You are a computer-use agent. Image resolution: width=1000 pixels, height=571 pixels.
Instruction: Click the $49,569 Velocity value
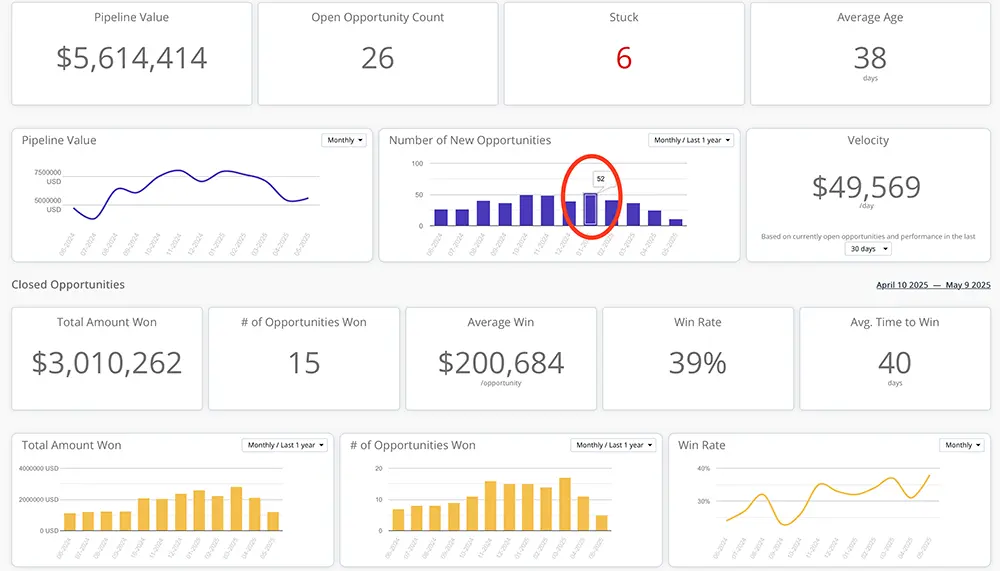867,187
